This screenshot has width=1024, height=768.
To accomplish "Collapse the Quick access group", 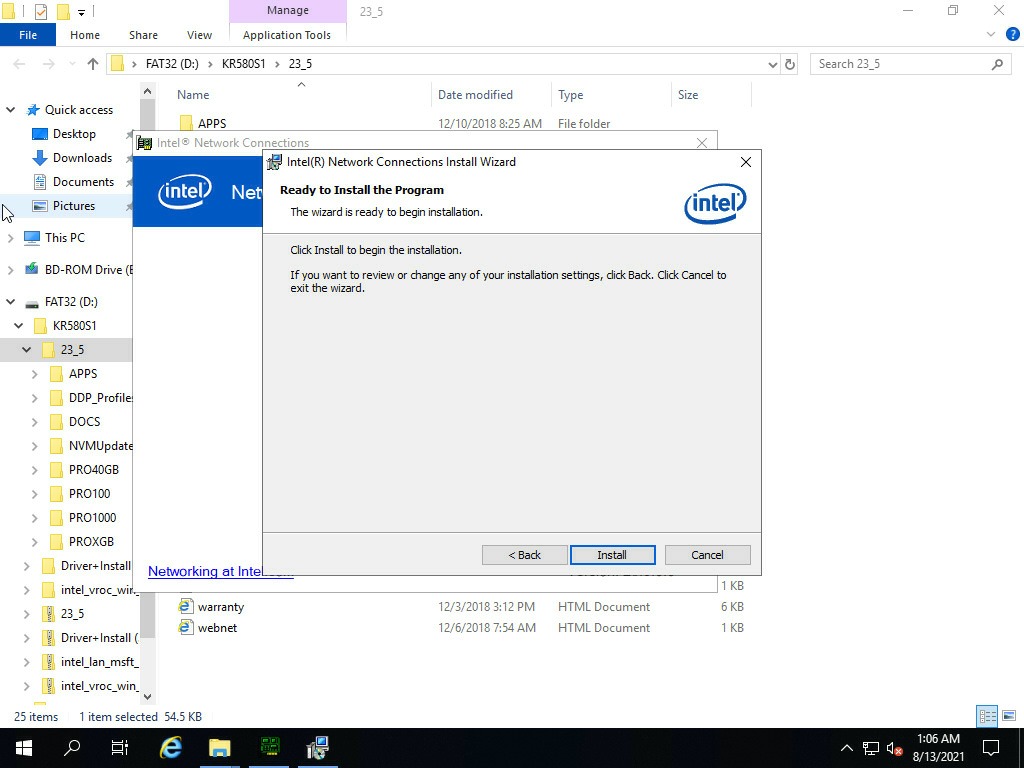I will (x=10, y=110).
